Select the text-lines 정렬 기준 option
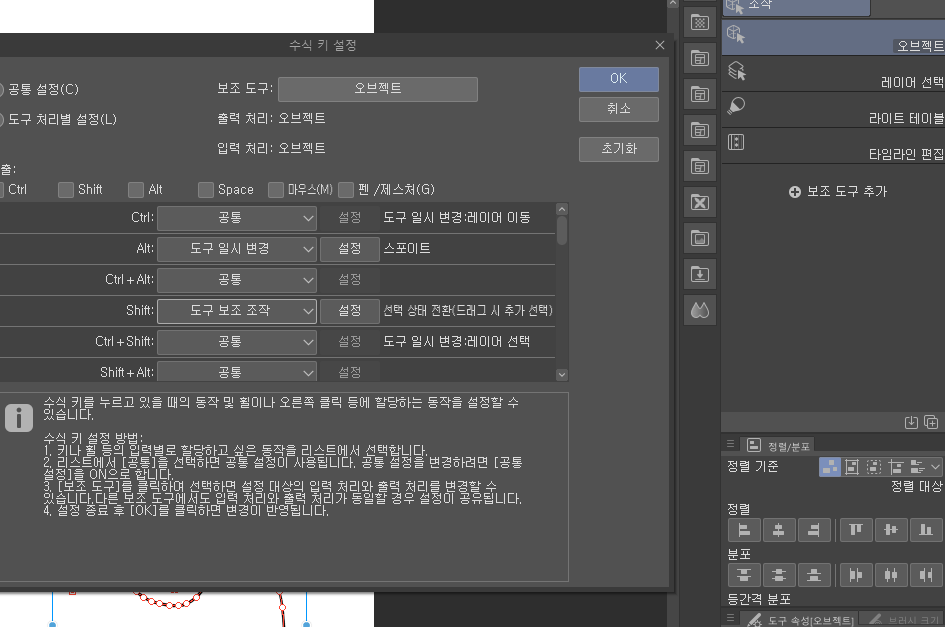Viewport: 945px width, 627px height. 917,467
